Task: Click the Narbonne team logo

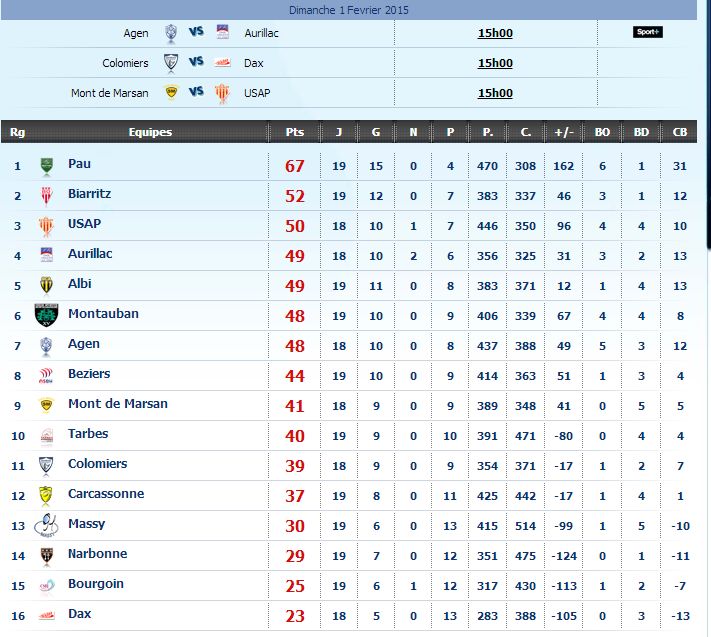Action: point(46,555)
